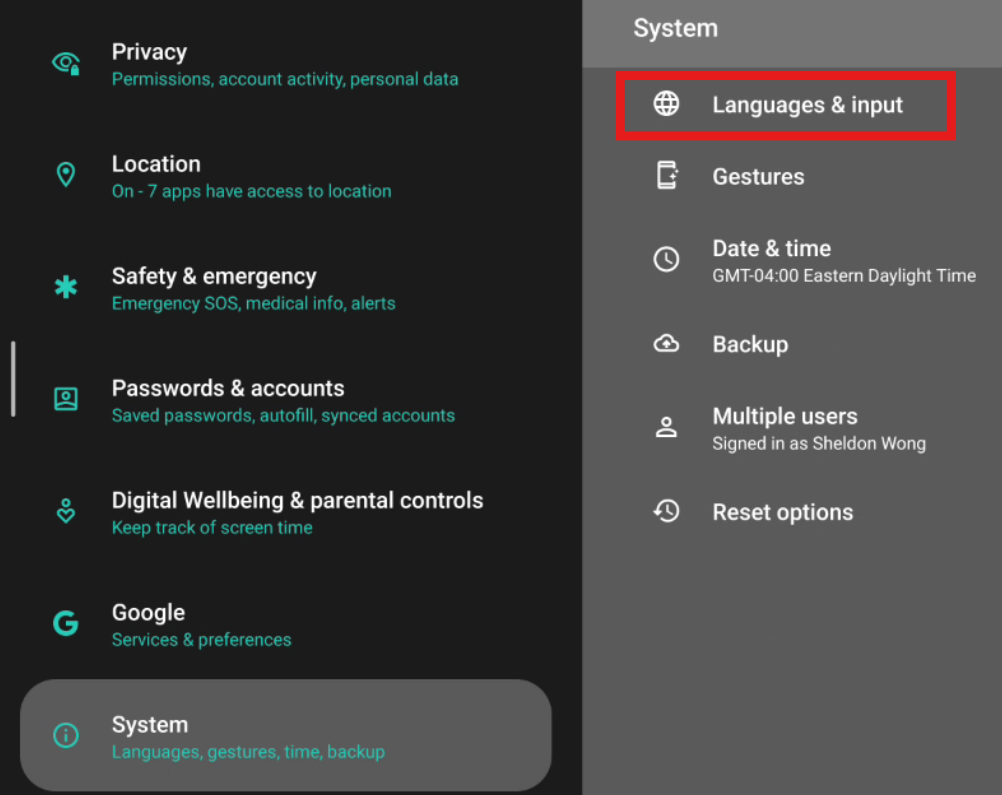Viewport: 1002px width, 795px height.
Task: Click the System info icon
Action: (x=66, y=735)
